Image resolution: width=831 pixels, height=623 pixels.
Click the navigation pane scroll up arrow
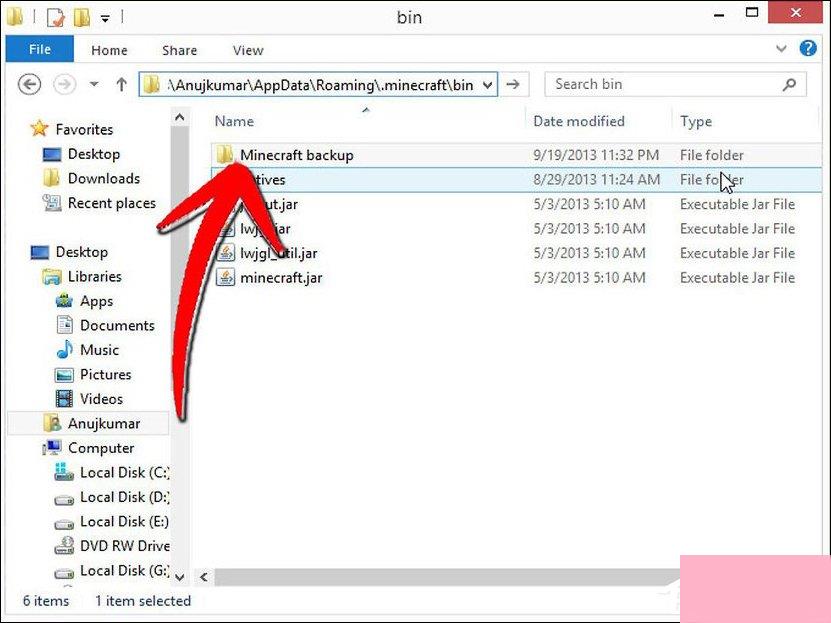point(180,117)
